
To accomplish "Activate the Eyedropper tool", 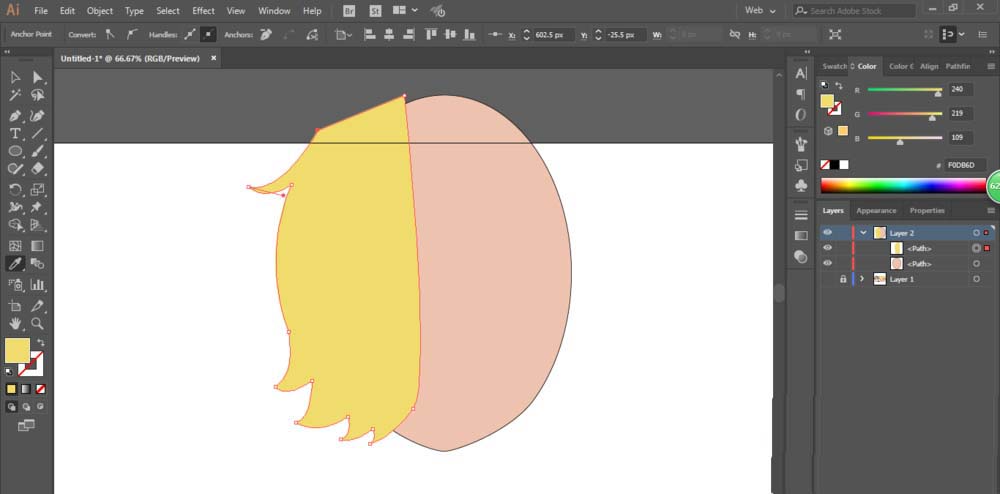I will click(15, 263).
